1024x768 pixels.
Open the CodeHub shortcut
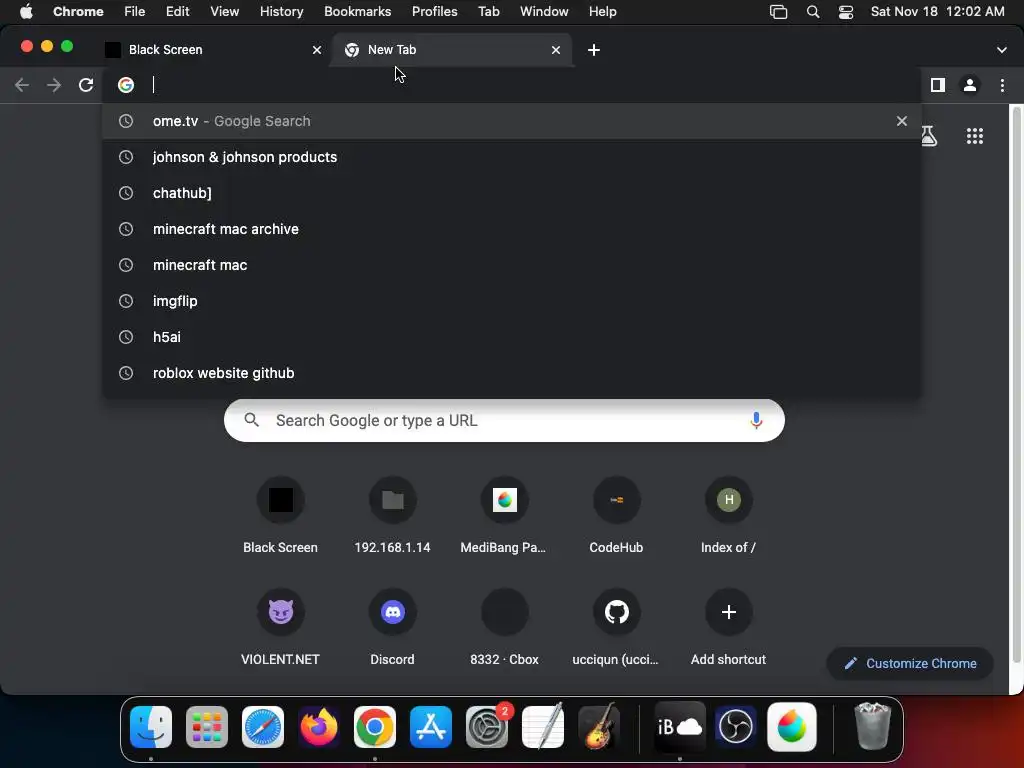coord(616,516)
